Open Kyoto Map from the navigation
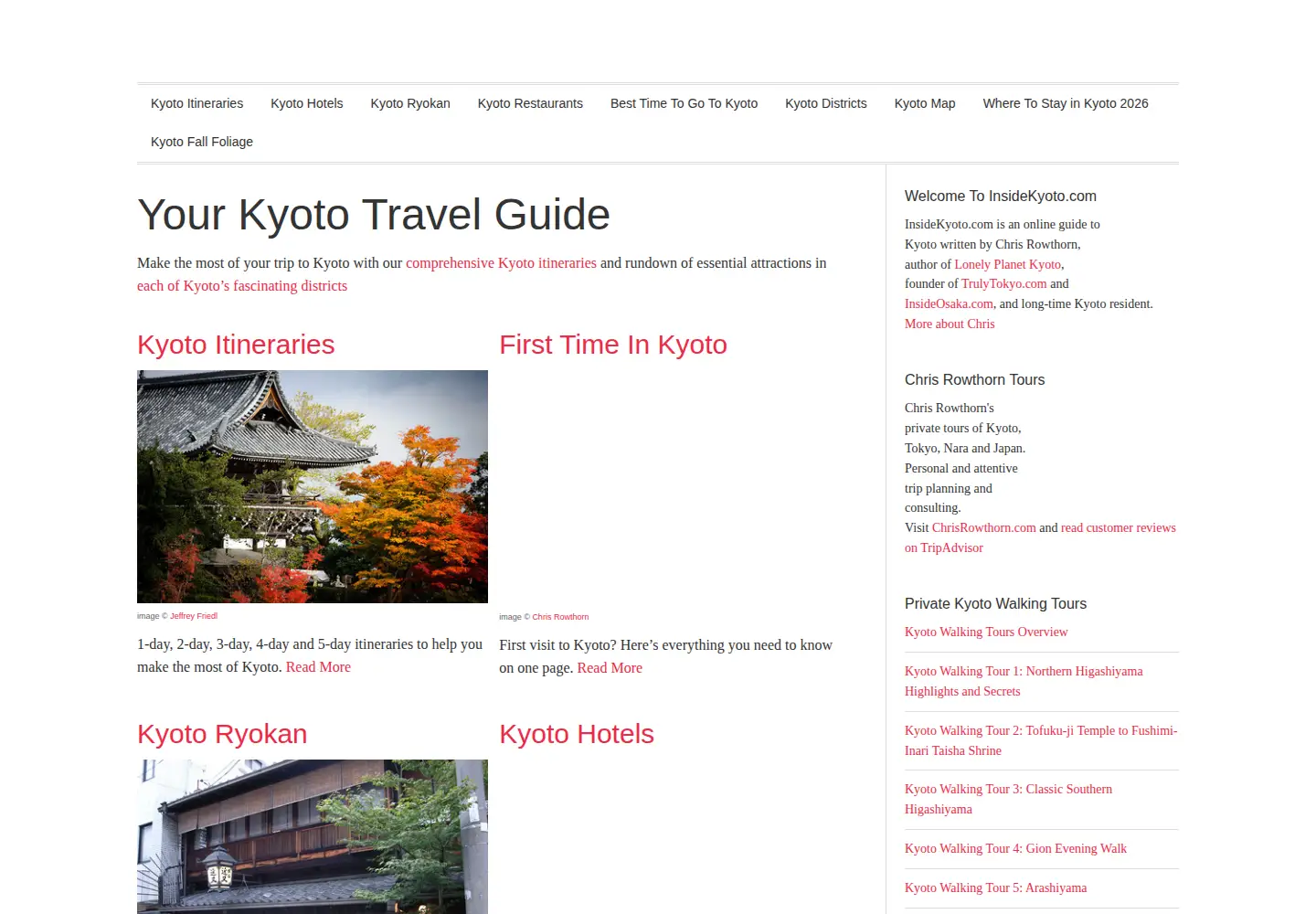The height and width of the screenshot is (914, 1316). (x=925, y=103)
